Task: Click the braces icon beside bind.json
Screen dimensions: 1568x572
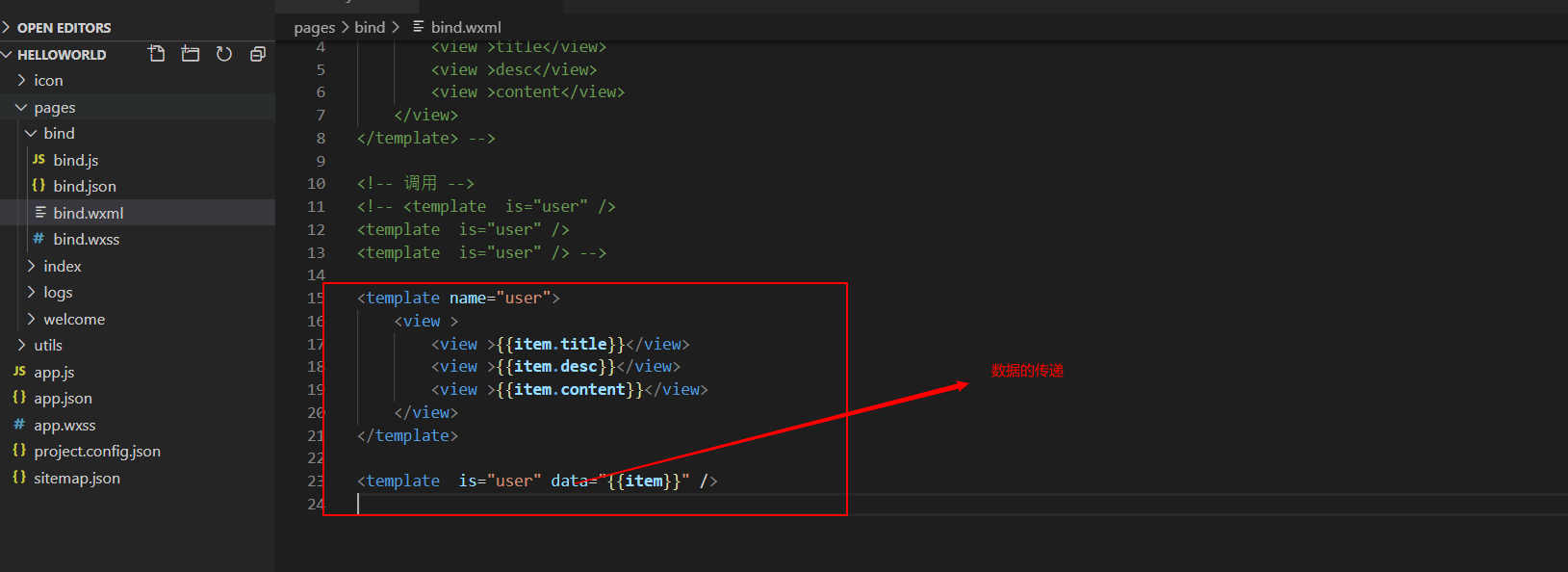Action: tap(39, 185)
